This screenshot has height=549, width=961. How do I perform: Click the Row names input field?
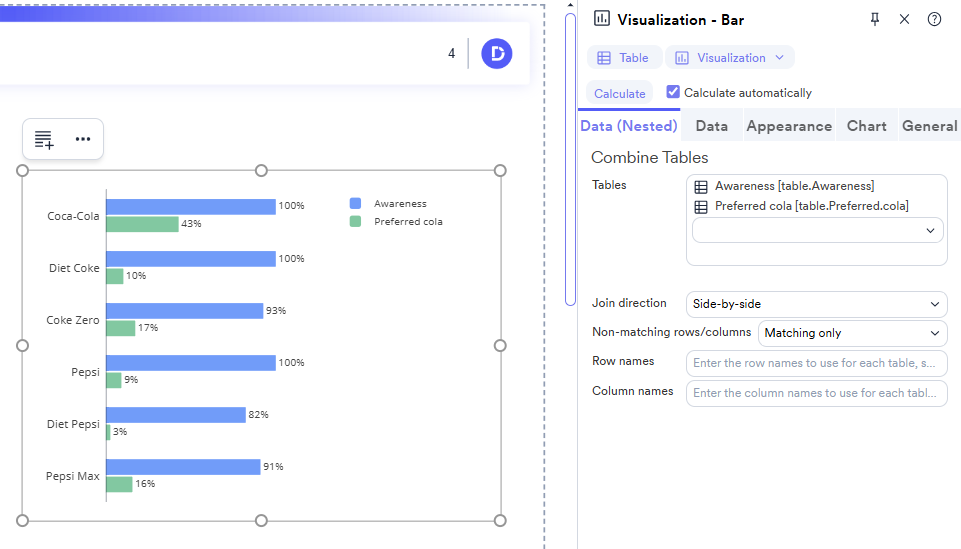point(816,363)
